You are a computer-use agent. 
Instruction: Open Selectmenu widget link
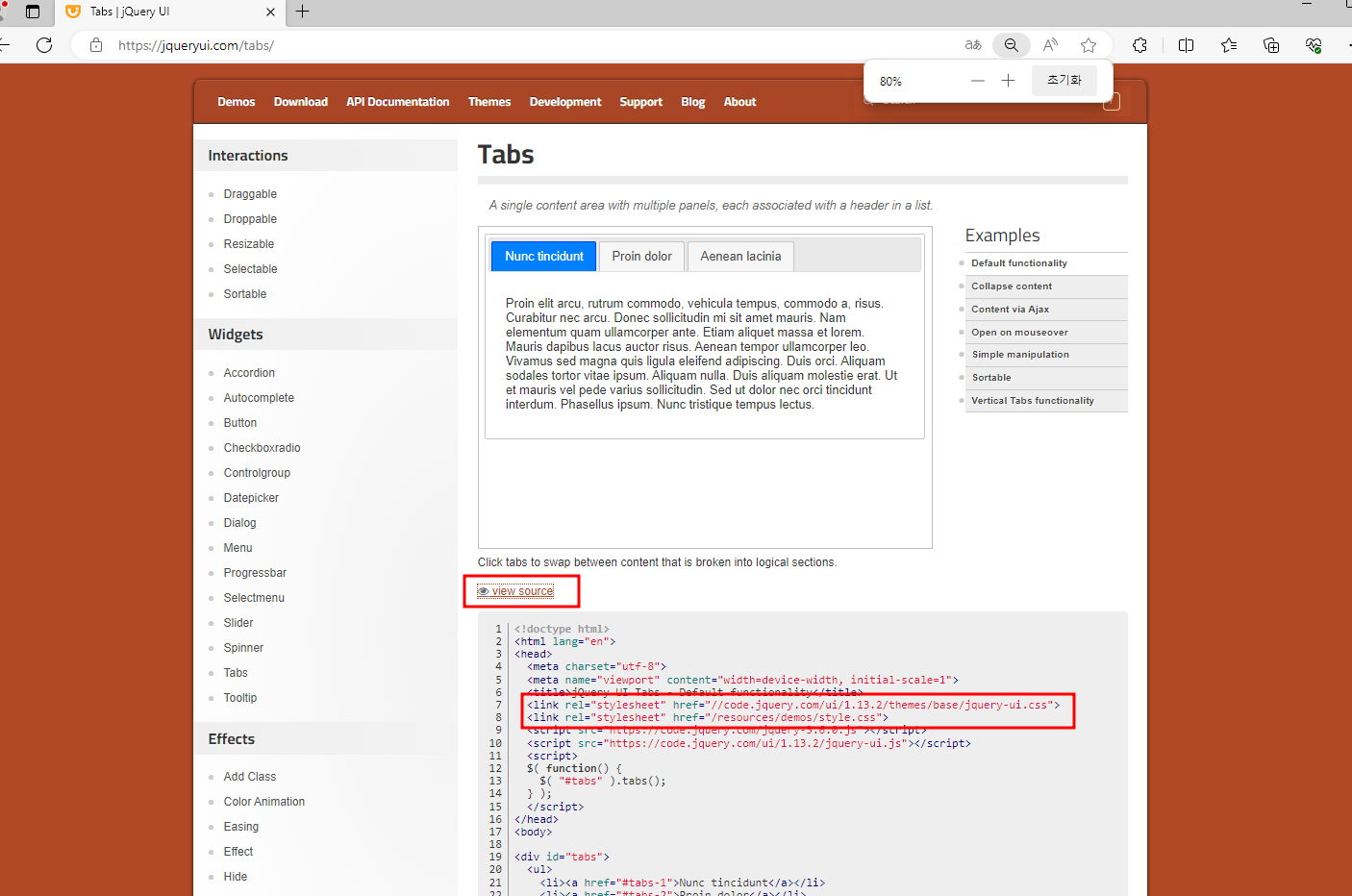[254, 598]
